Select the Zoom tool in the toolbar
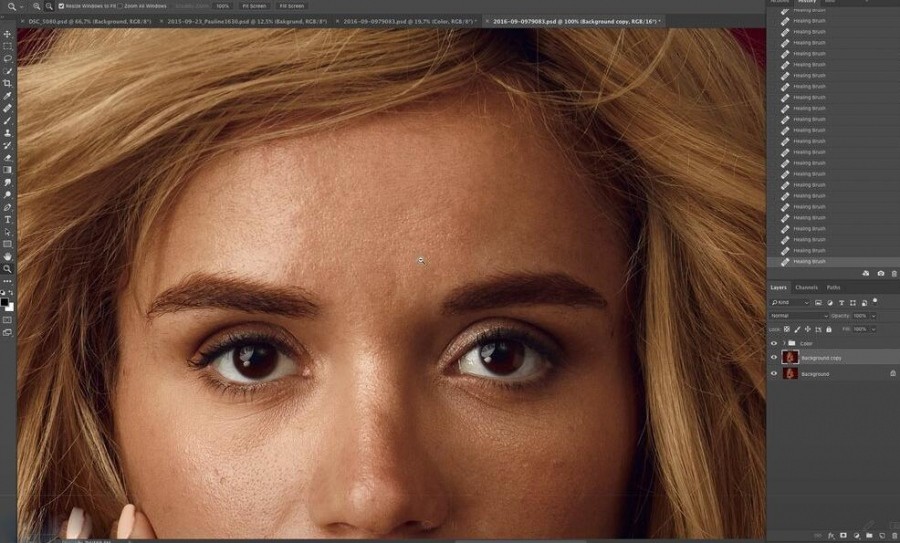Screen dimensions: 900x543 7,269
